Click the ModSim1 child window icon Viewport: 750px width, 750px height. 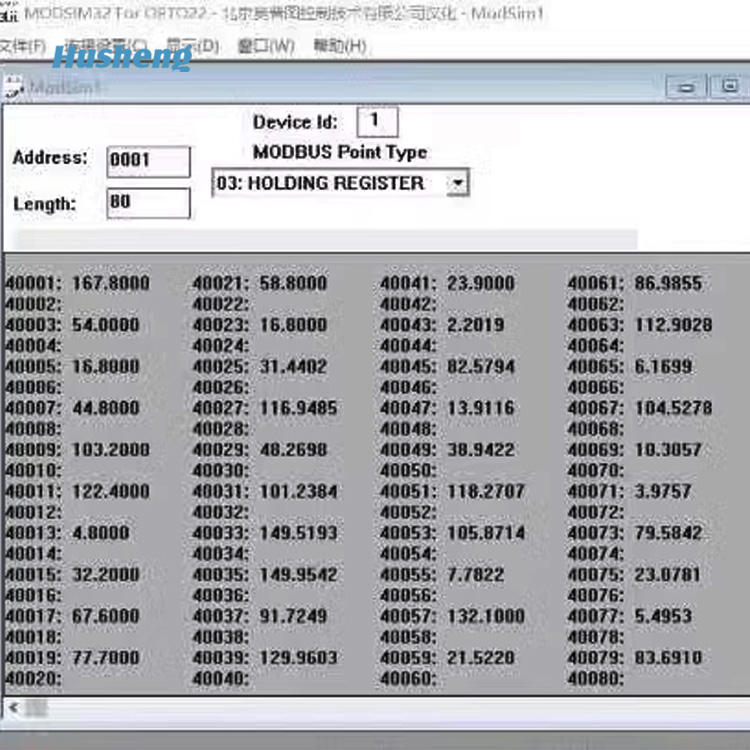click(13, 88)
